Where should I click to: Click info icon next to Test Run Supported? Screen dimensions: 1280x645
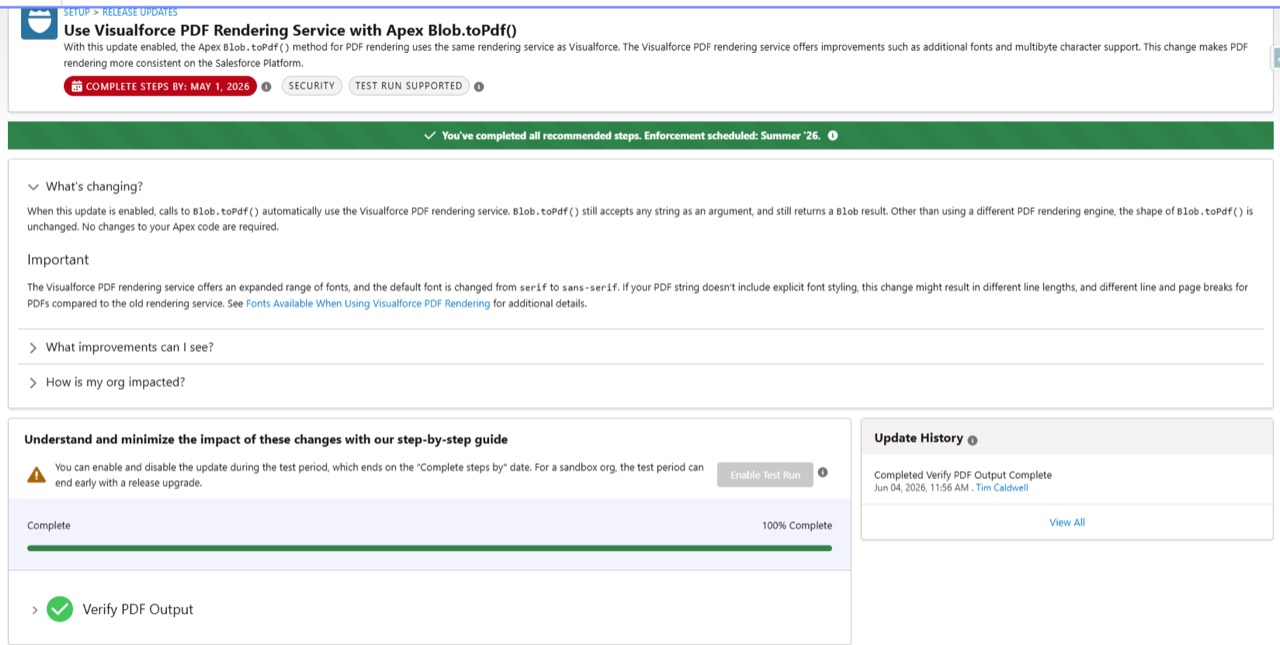(479, 86)
